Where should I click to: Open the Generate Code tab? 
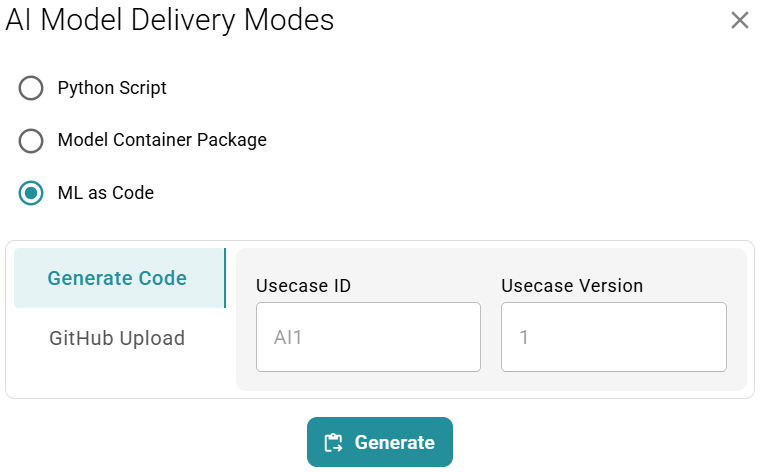[x=117, y=278]
